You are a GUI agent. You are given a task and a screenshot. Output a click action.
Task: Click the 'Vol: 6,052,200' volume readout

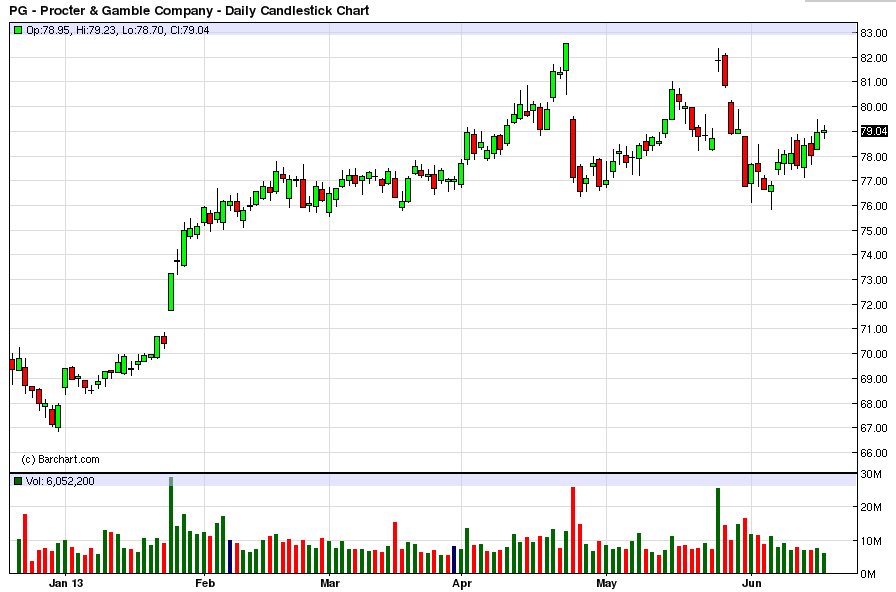tap(60, 481)
